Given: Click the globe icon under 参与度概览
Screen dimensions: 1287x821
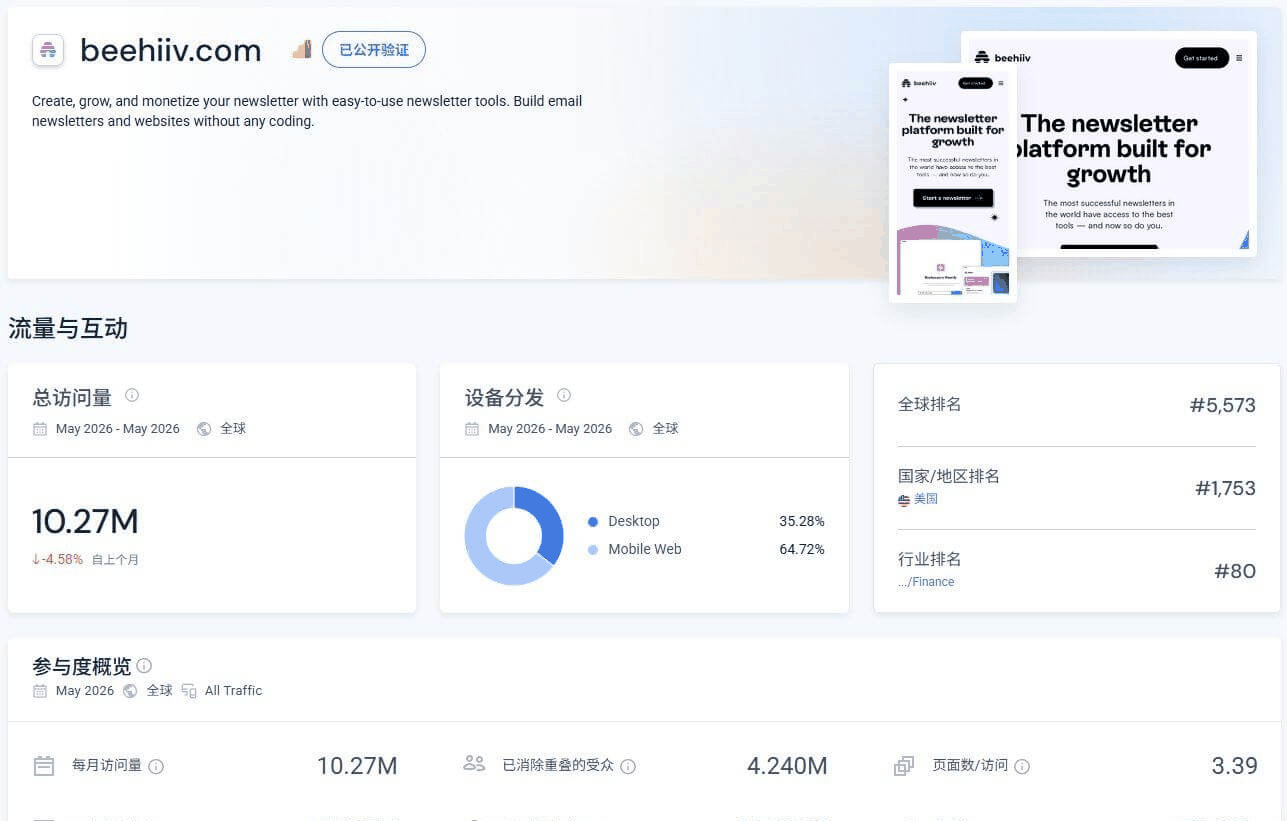Looking at the screenshot, I should (x=130, y=691).
